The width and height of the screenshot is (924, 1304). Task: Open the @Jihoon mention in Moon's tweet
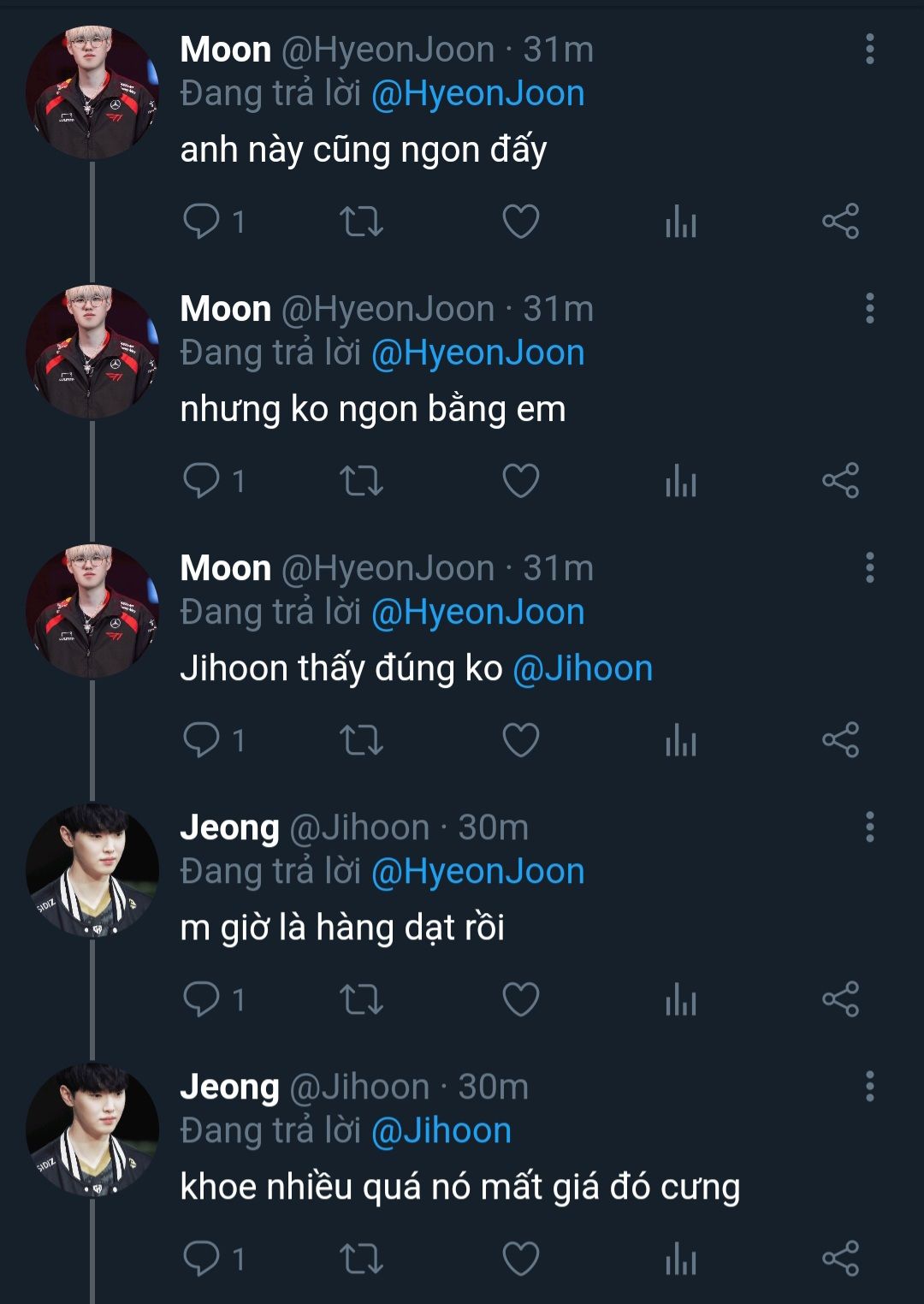(x=583, y=668)
